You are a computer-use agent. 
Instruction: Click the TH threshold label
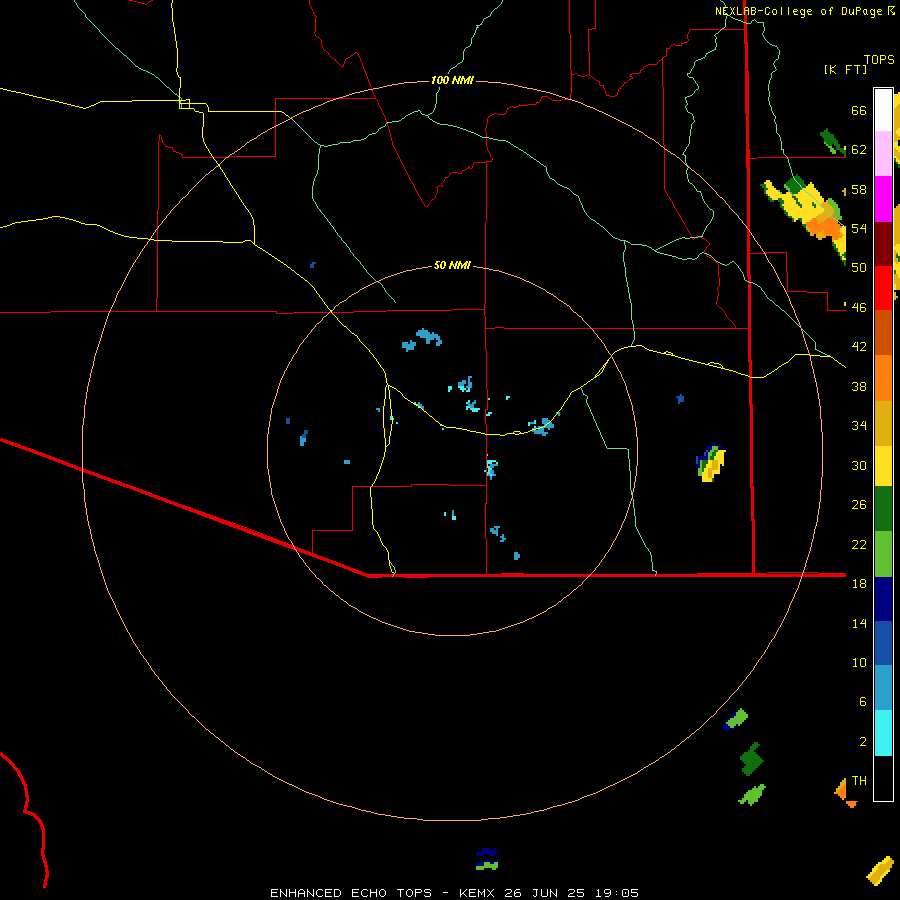tap(859, 781)
